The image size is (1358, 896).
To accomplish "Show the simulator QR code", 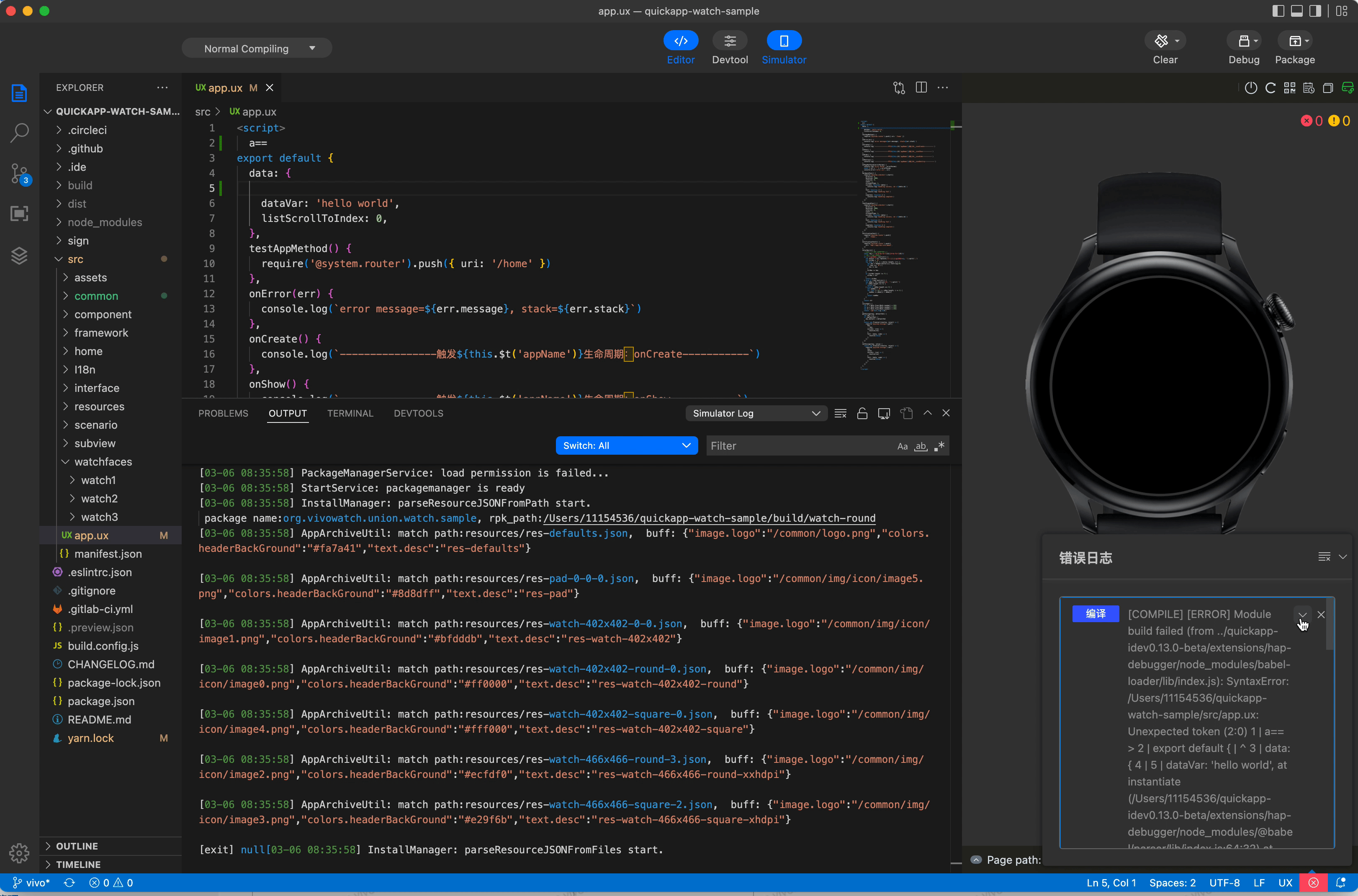I will pyautogui.click(x=1289, y=88).
